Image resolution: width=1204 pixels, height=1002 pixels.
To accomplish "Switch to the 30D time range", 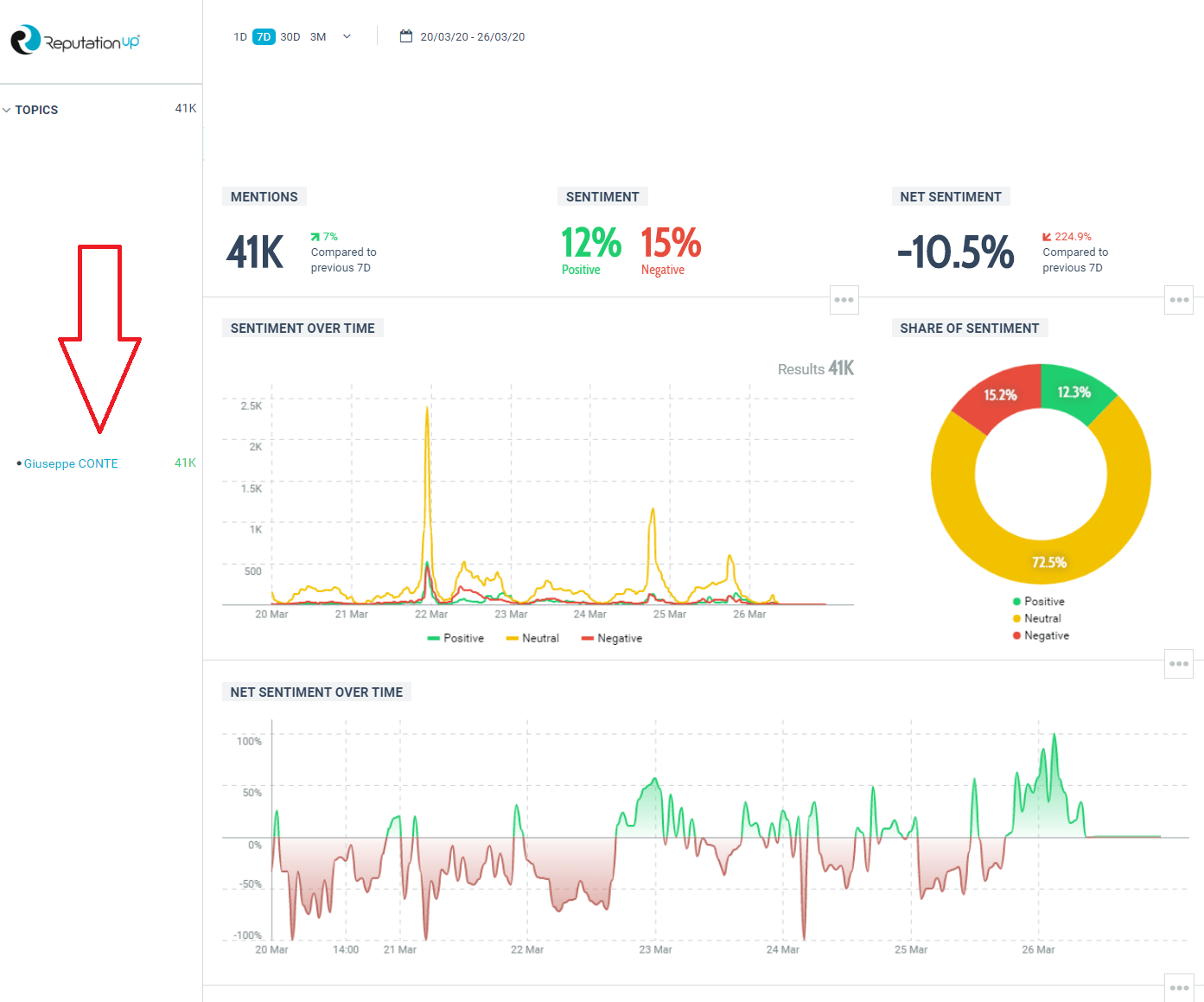I will [289, 36].
